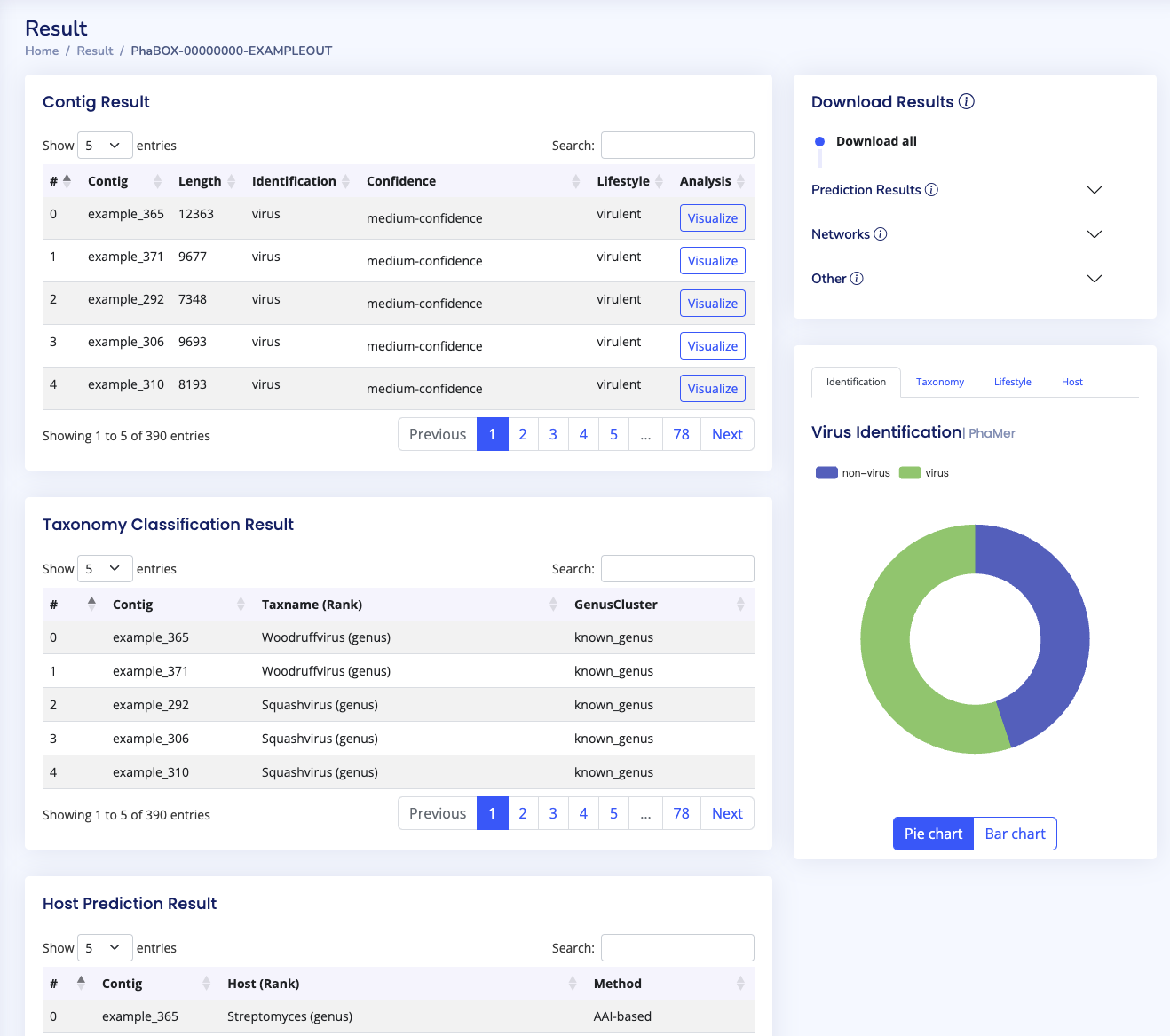Select the Download all bullet
1170x1036 pixels.
pyautogui.click(x=819, y=141)
